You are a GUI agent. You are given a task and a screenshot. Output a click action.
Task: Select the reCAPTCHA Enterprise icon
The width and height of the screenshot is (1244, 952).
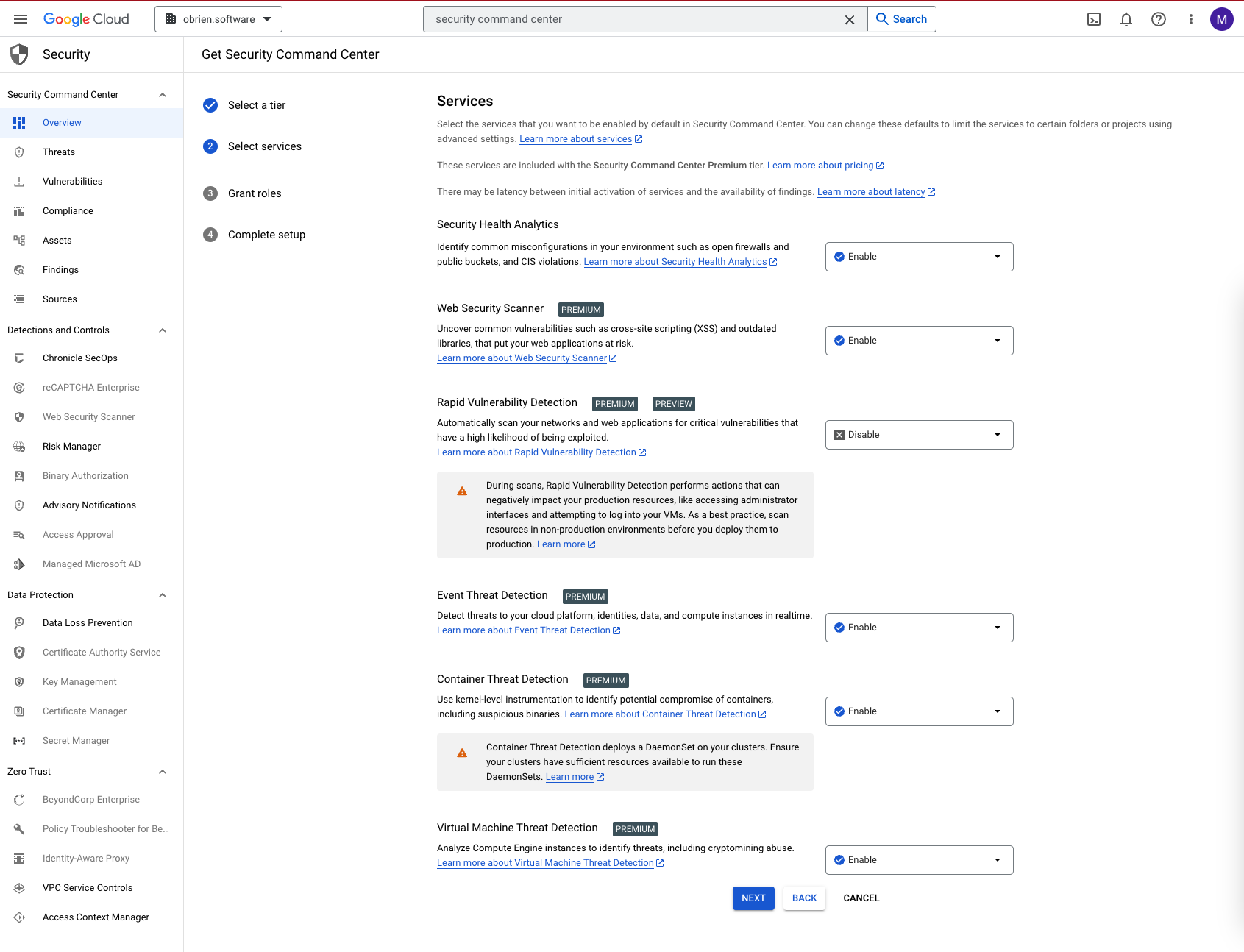(19, 387)
